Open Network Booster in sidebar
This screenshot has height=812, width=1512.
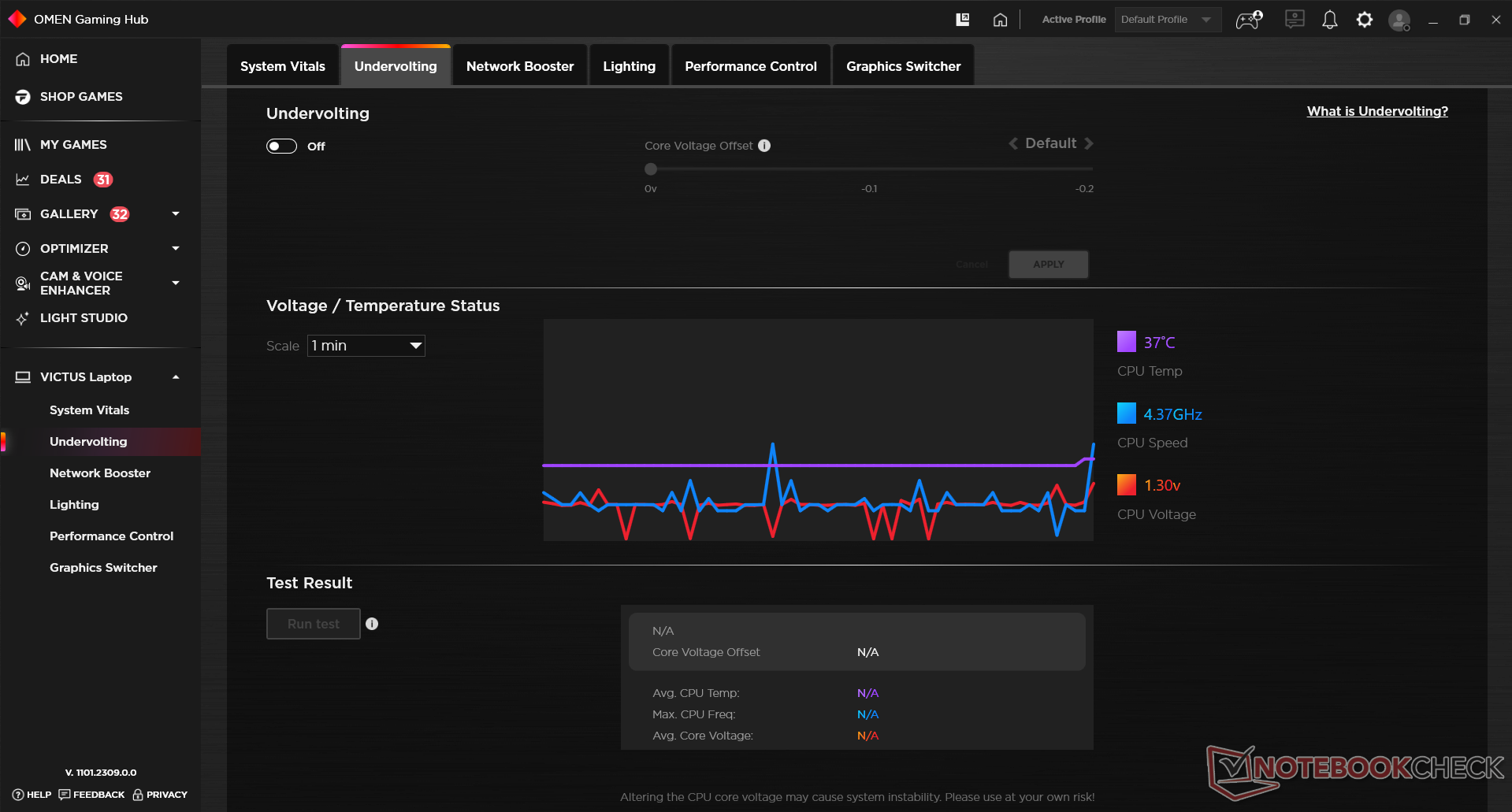tap(100, 473)
